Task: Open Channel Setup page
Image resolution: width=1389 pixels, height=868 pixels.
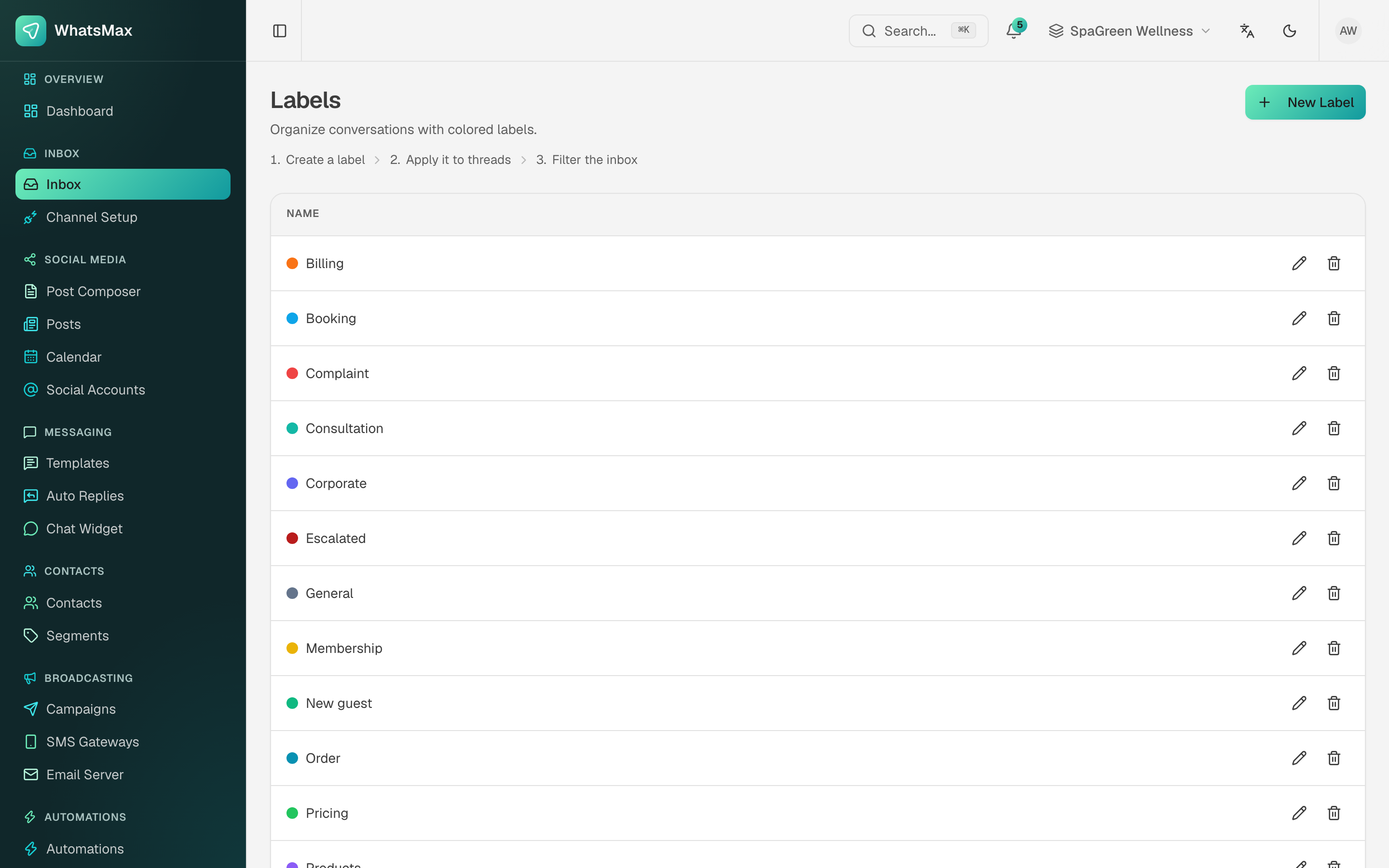Action: coord(123,217)
